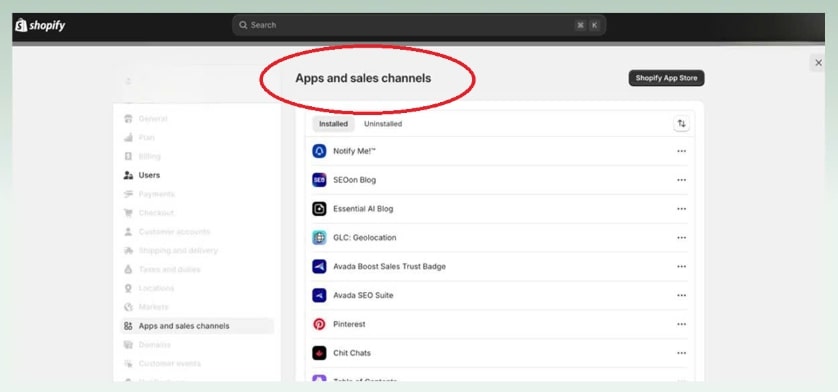This screenshot has width=838, height=392.
Task: Open Locations settings
Action: 156,288
